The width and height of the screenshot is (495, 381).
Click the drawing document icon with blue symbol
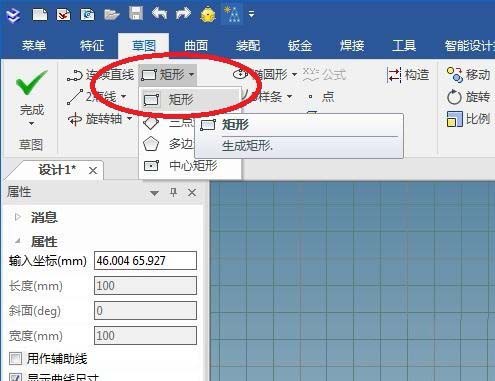point(87,15)
